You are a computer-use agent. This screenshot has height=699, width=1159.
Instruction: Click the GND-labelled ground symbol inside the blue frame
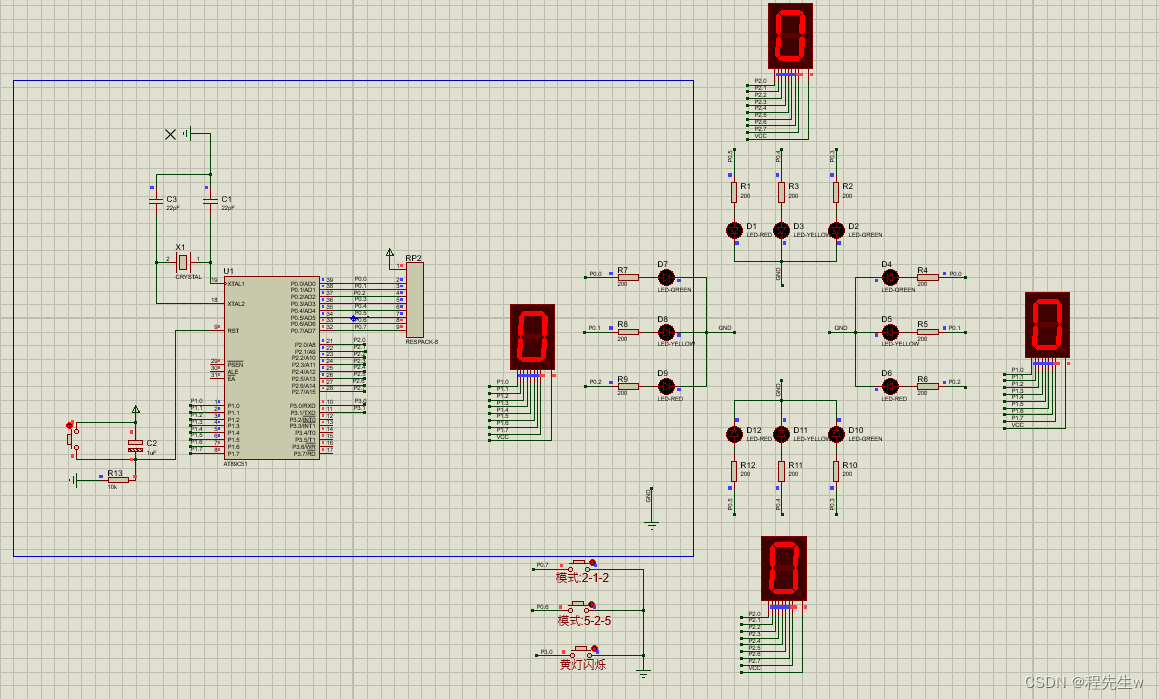click(x=651, y=525)
